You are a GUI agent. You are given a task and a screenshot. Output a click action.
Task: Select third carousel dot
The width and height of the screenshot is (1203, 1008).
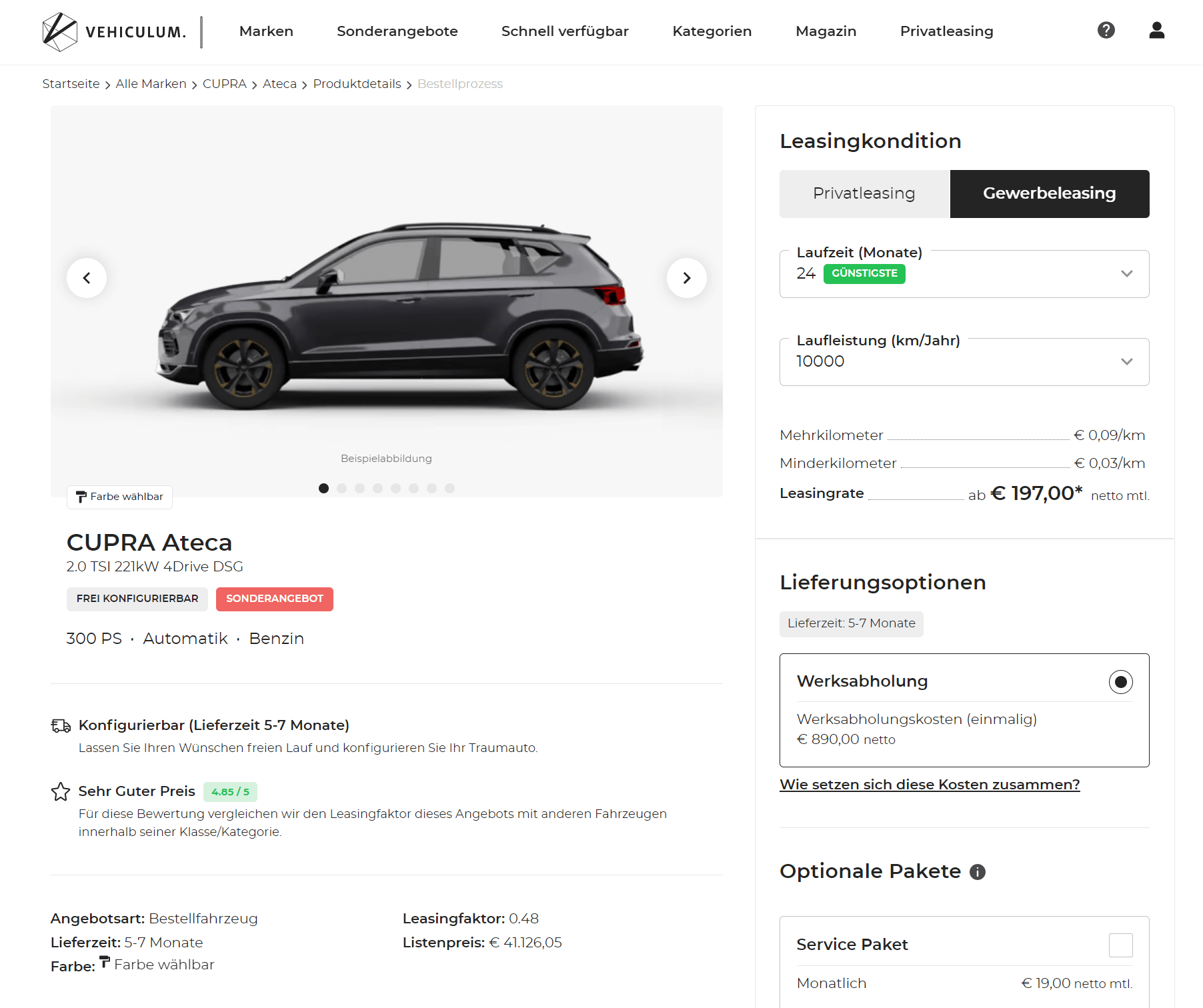point(360,489)
